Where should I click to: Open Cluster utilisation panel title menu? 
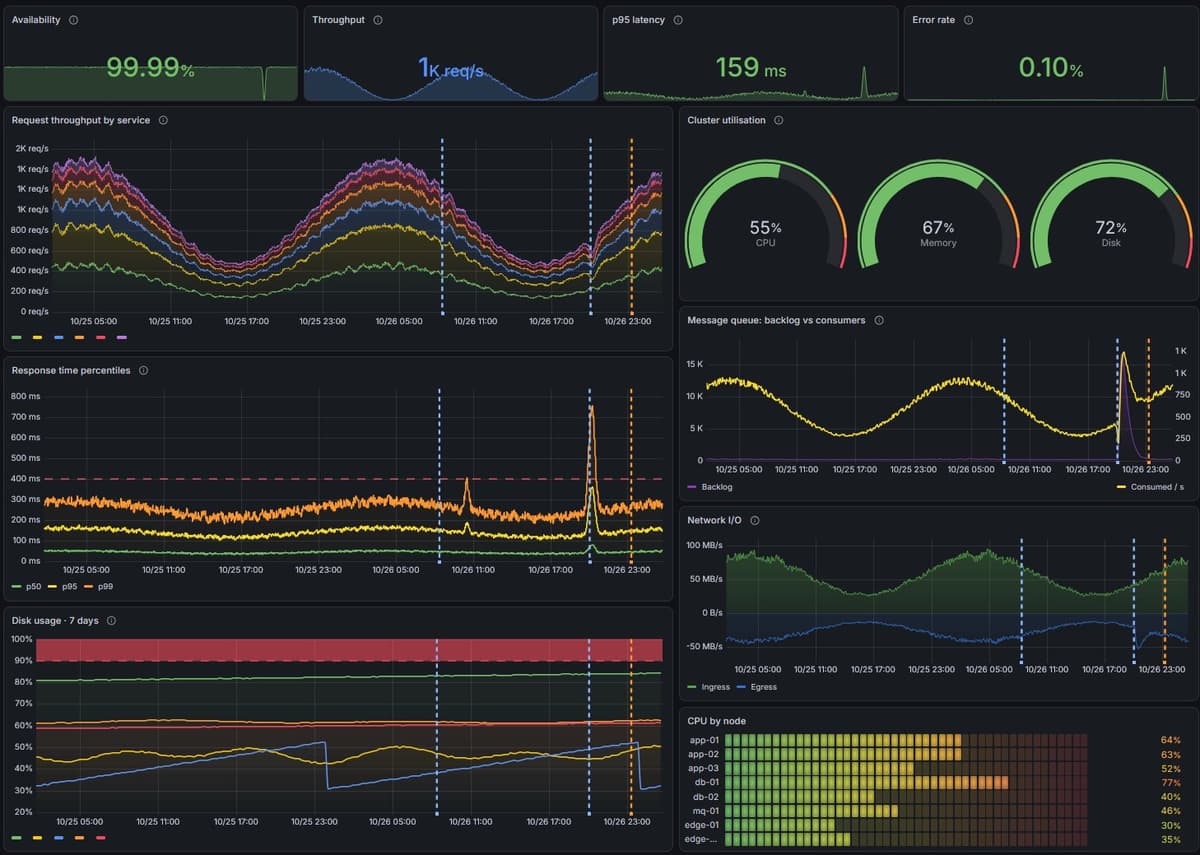727,120
